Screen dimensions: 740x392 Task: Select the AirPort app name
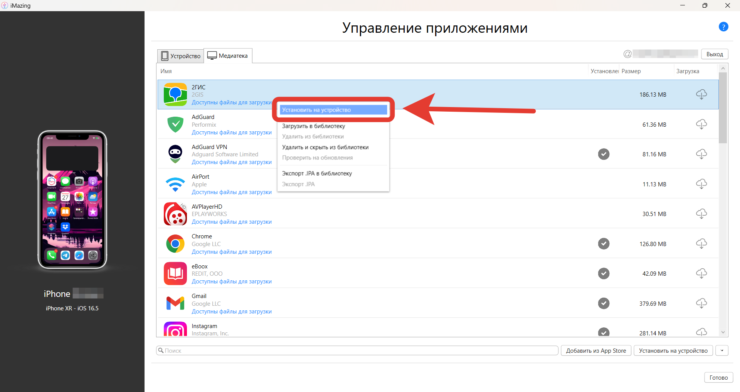point(201,176)
